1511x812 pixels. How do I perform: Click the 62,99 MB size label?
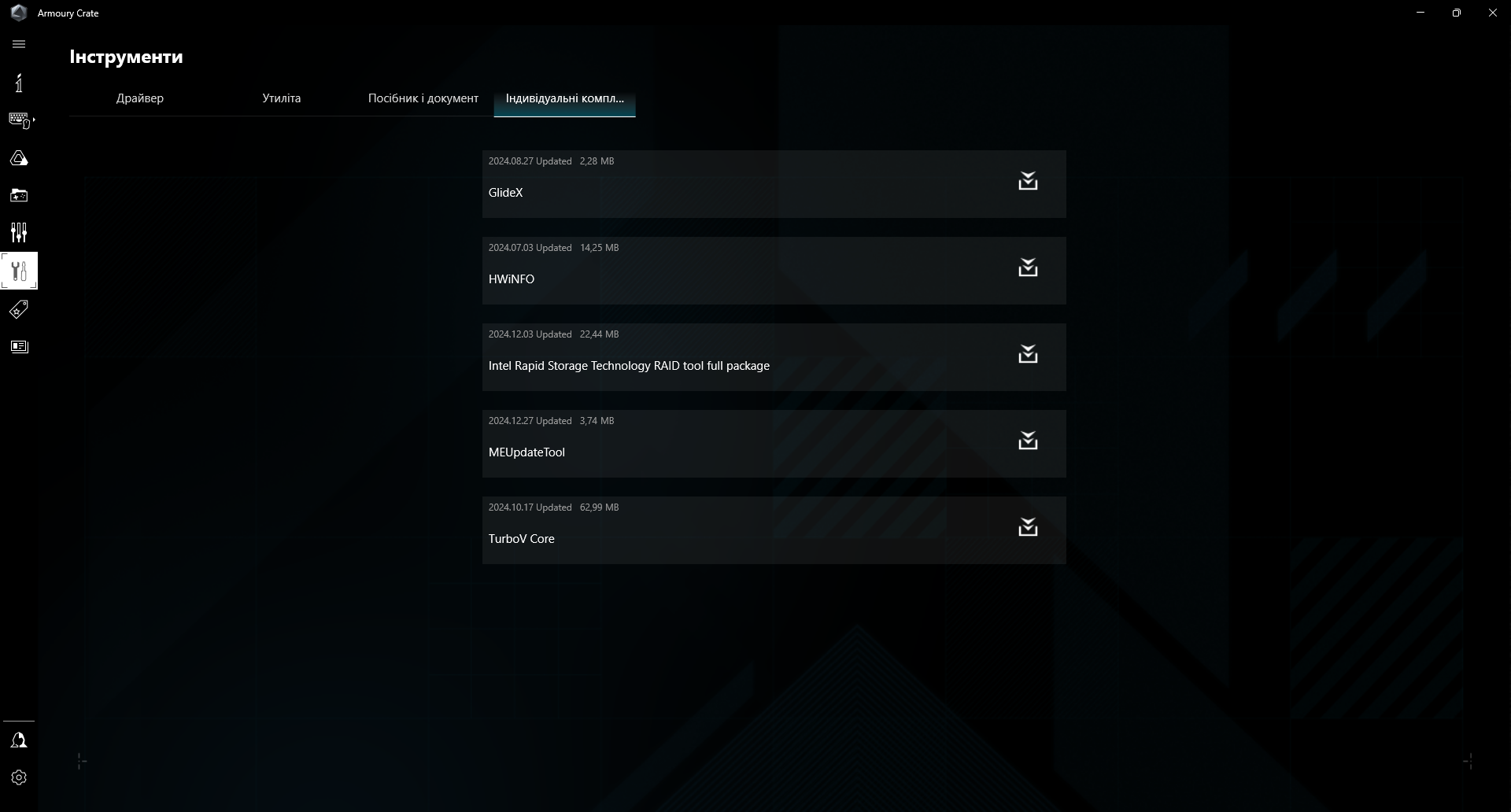click(x=599, y=507)
